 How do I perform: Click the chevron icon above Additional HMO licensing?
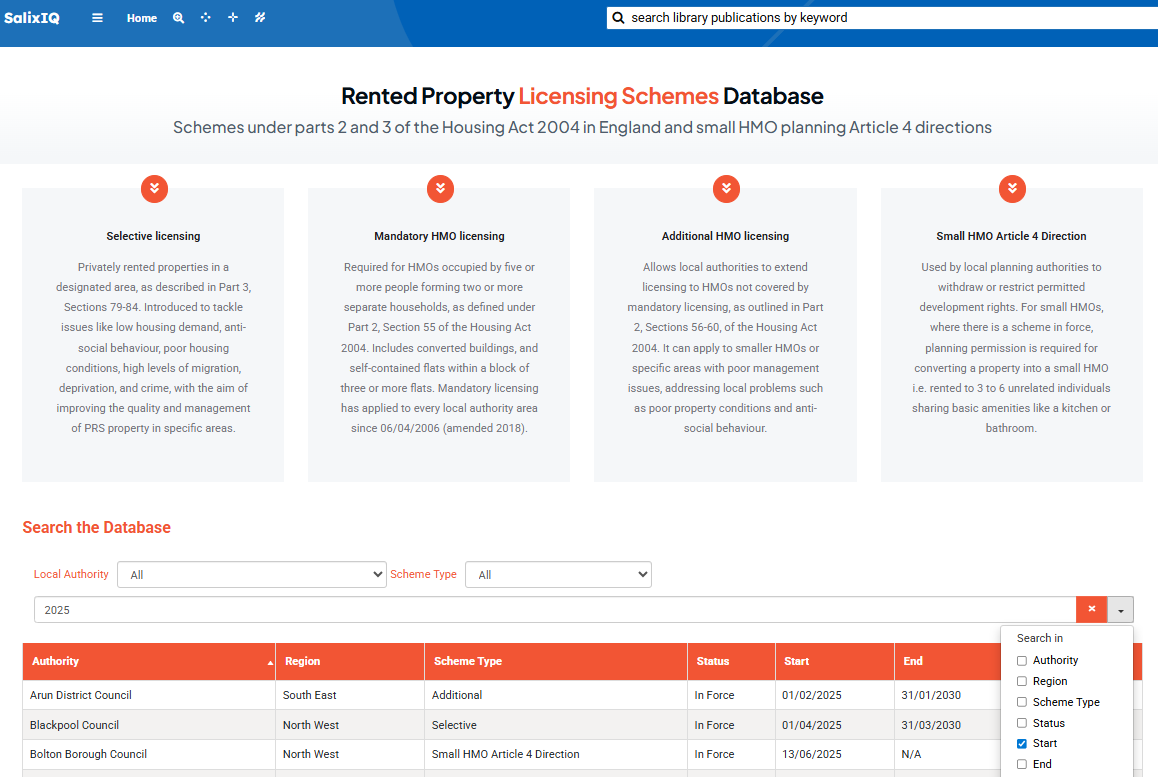click(726, 188)
